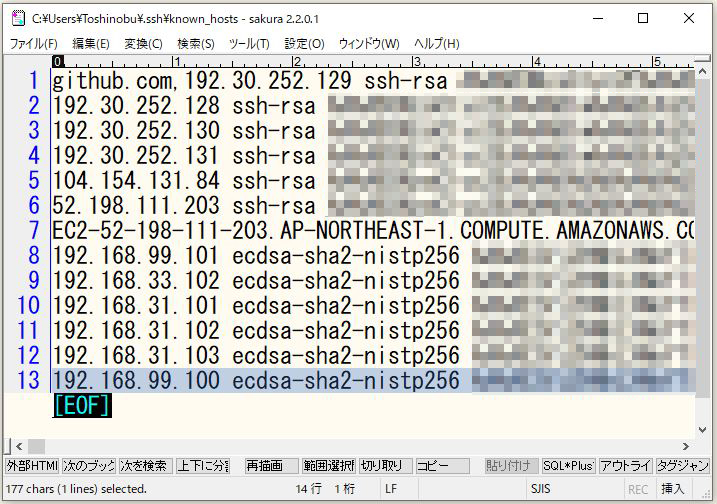
Task: Open the 編集(E) menu
Action: [91, 44]
